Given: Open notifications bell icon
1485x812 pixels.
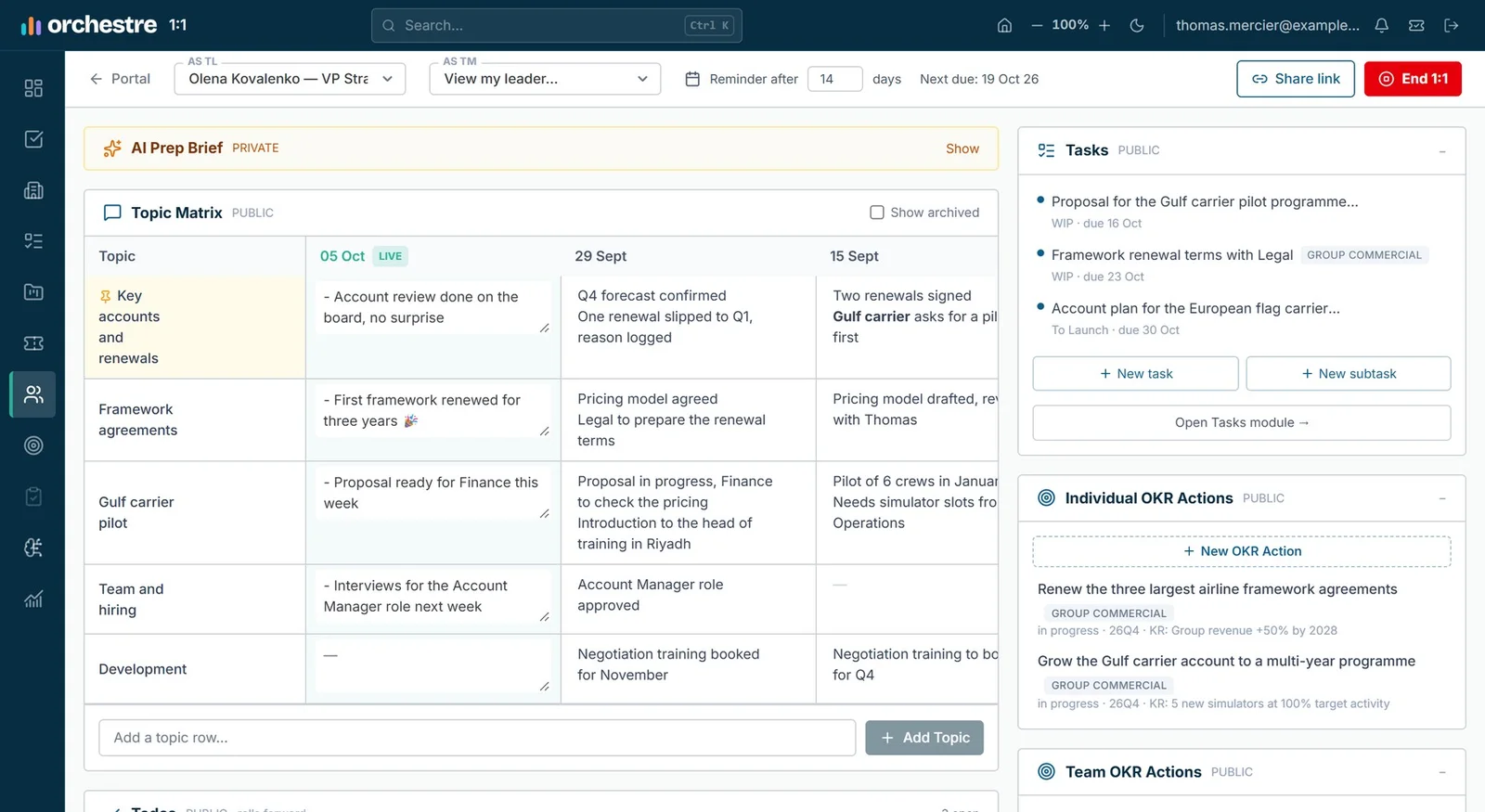Looking at the screenshot, I should [x=1381, y=26].
